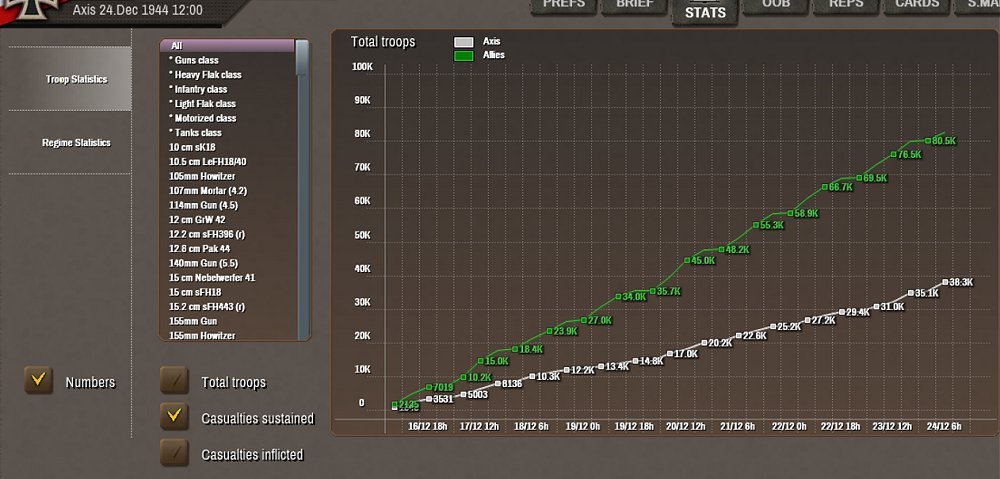
Task: Select 10 cm sK18 in list
Action: [227, 147]
